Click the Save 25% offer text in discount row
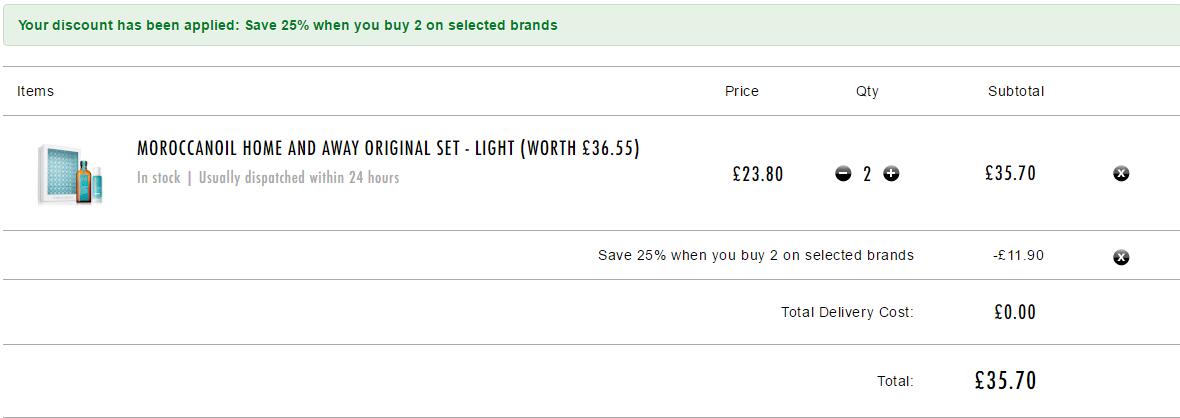The width and height of the screenshot is (1180, 418). [x=756, y=255]
